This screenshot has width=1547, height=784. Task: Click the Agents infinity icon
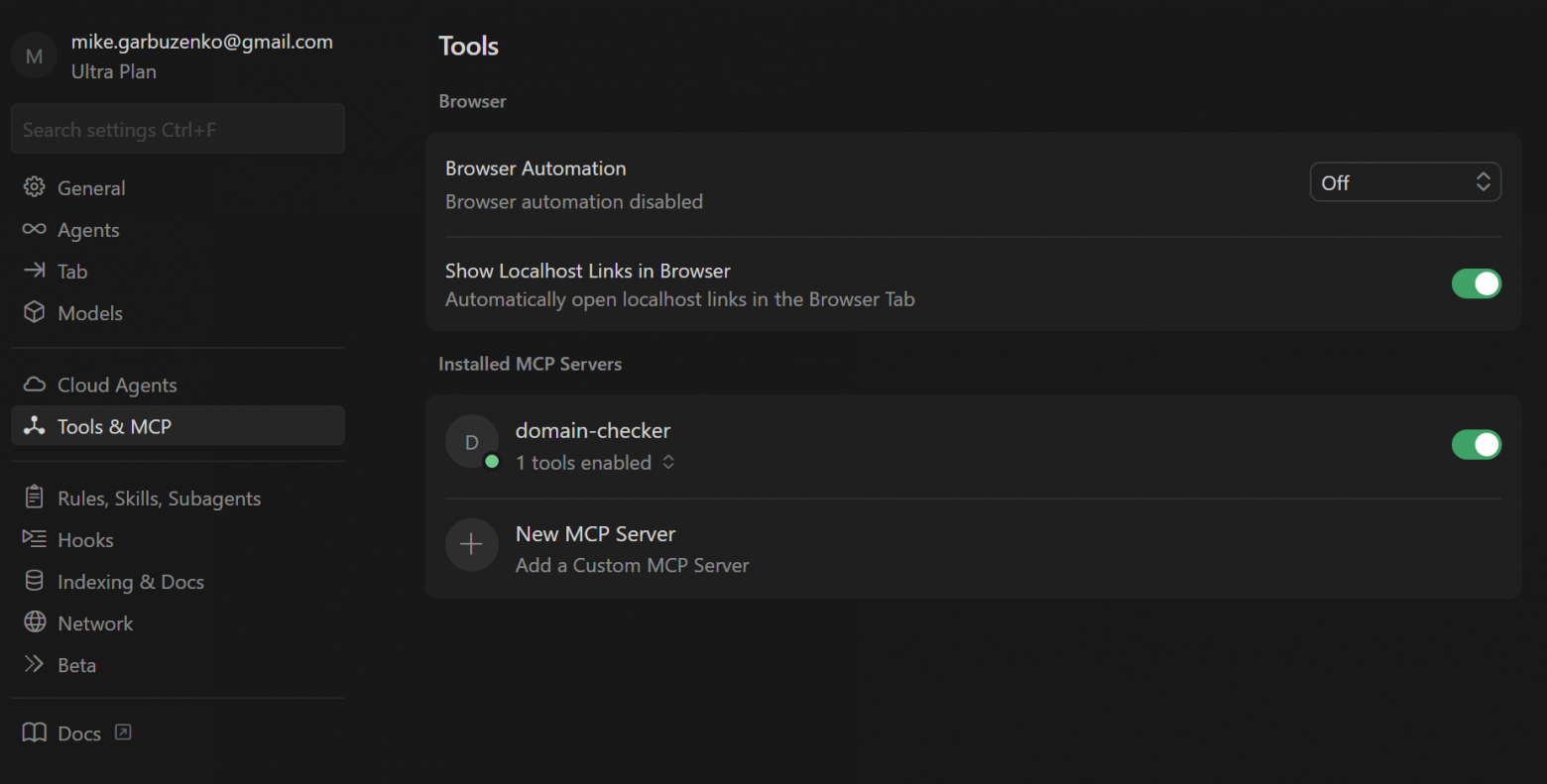tap(34, 229)
